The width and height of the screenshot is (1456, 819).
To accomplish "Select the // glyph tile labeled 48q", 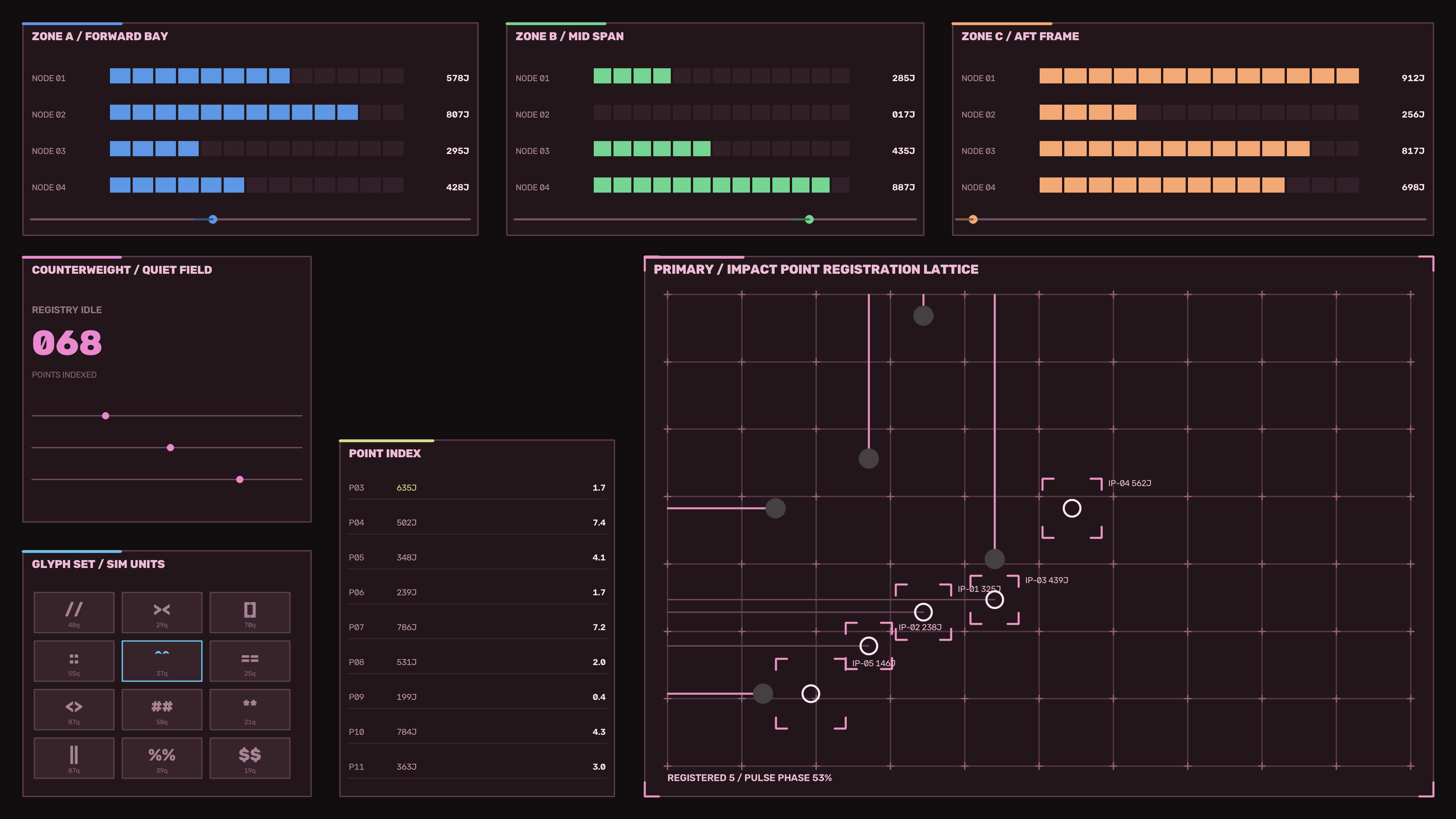I will 74,612.
